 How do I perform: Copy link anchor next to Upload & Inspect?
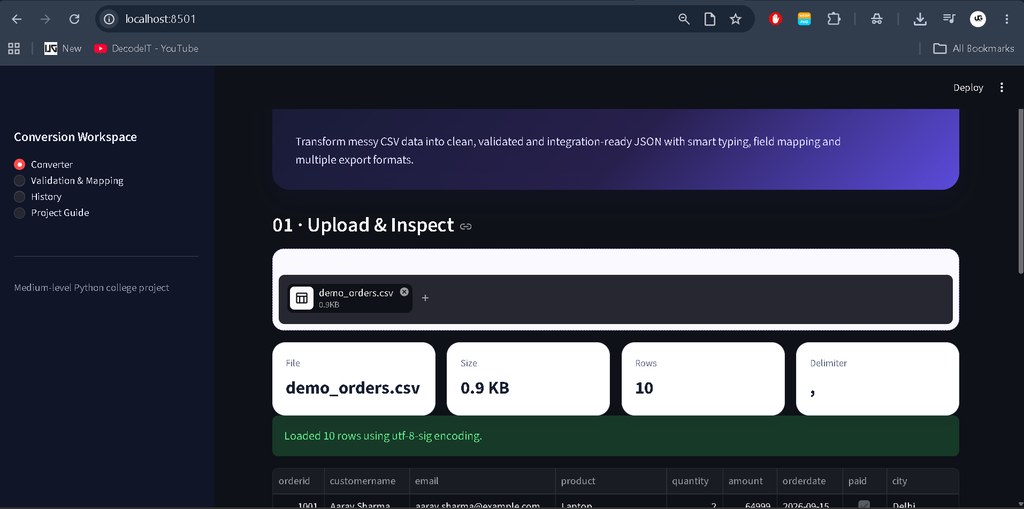(466, 227)
